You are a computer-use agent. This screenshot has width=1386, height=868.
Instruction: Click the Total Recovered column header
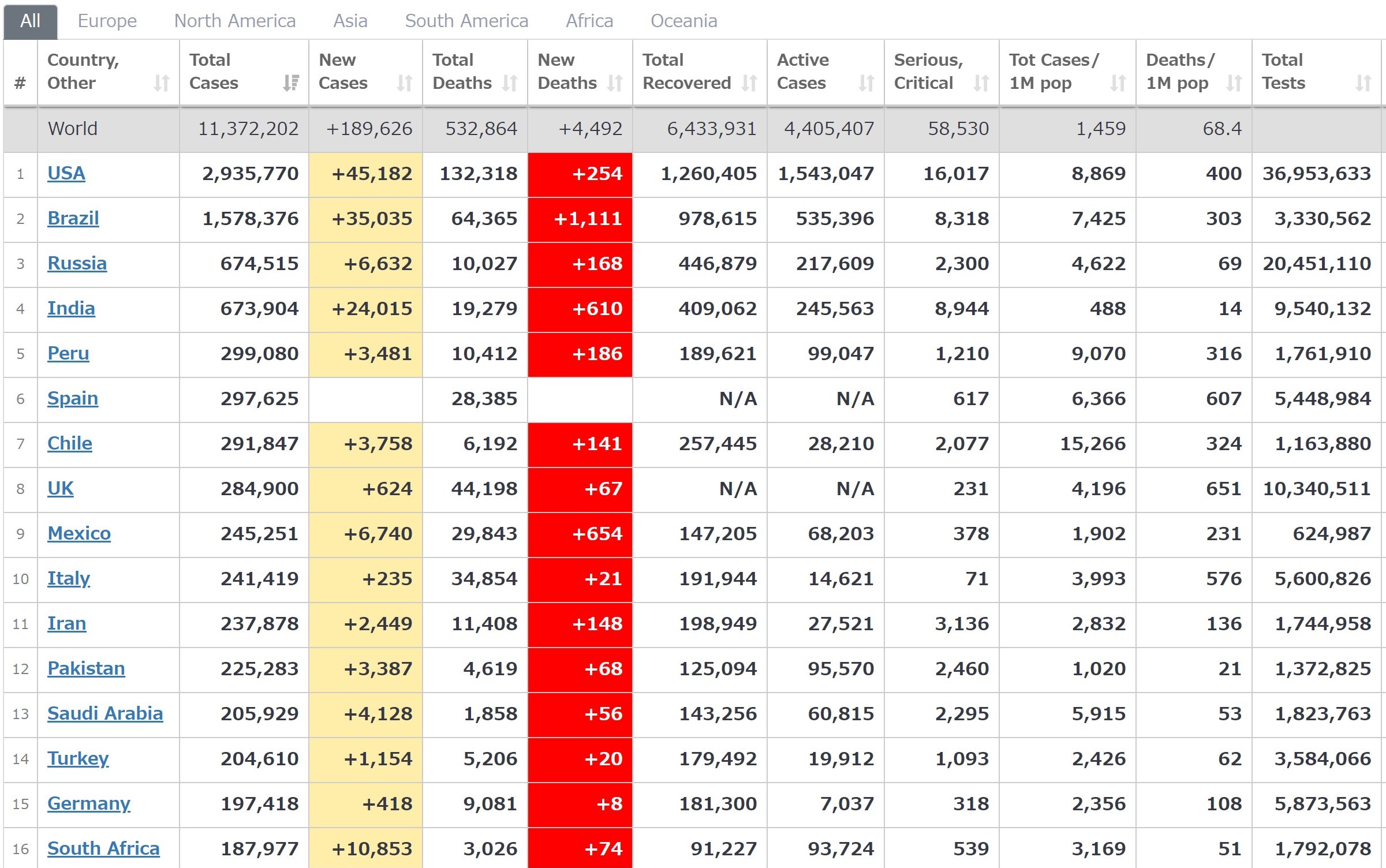point(700,72)
